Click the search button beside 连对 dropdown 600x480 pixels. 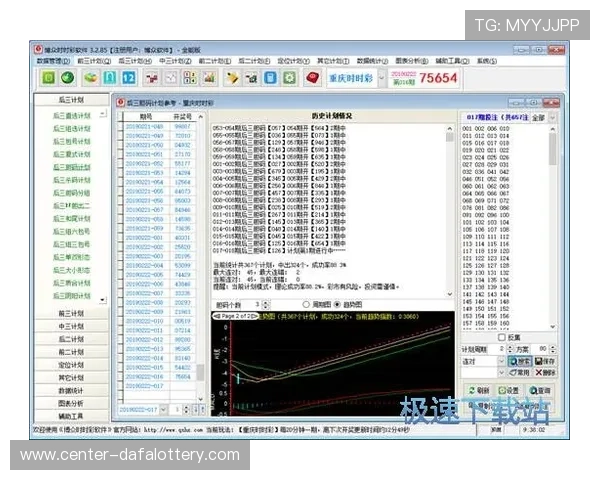(x=519, y=361)
